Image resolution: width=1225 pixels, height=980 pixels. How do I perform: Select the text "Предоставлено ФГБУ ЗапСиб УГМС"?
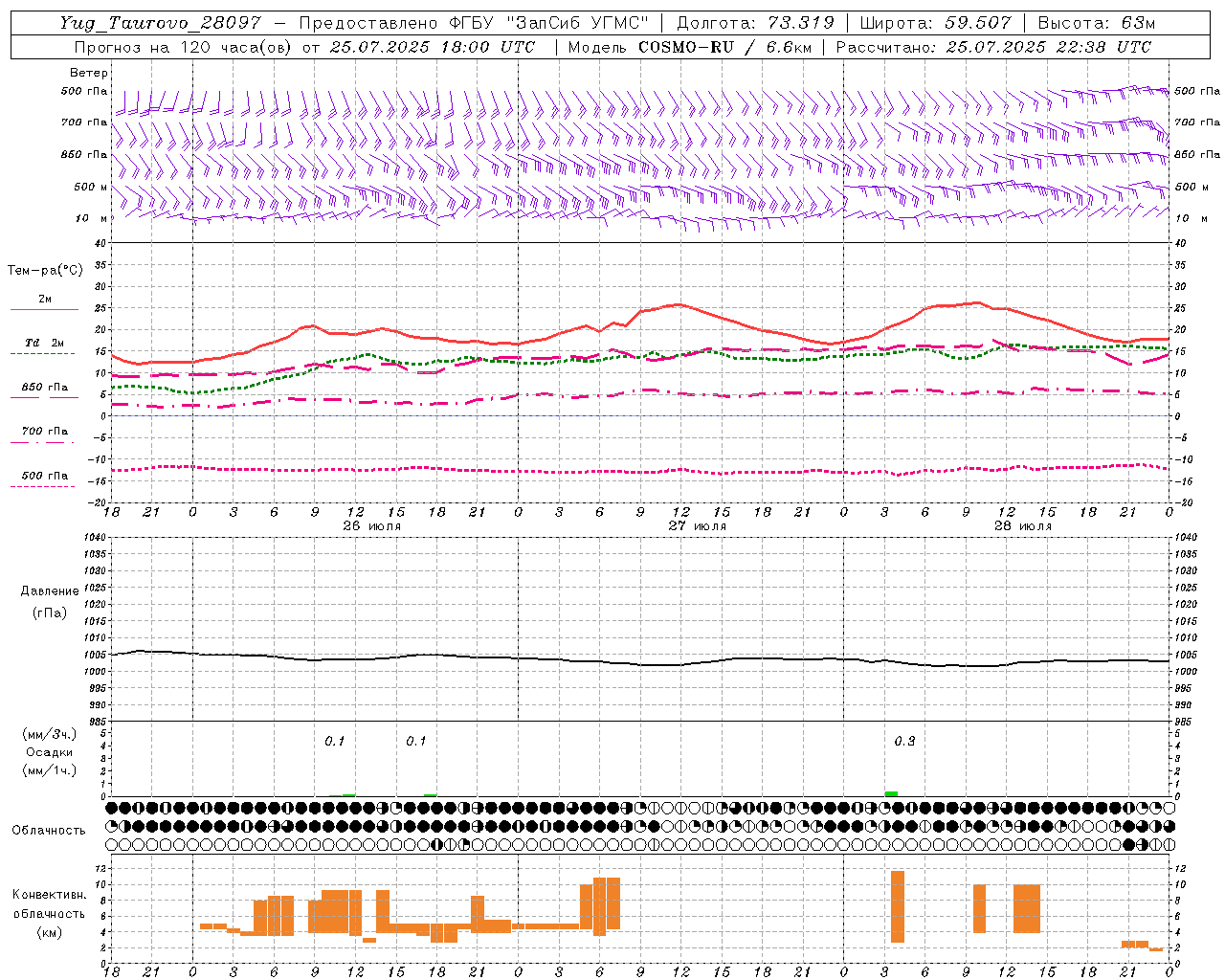point(474,23)
